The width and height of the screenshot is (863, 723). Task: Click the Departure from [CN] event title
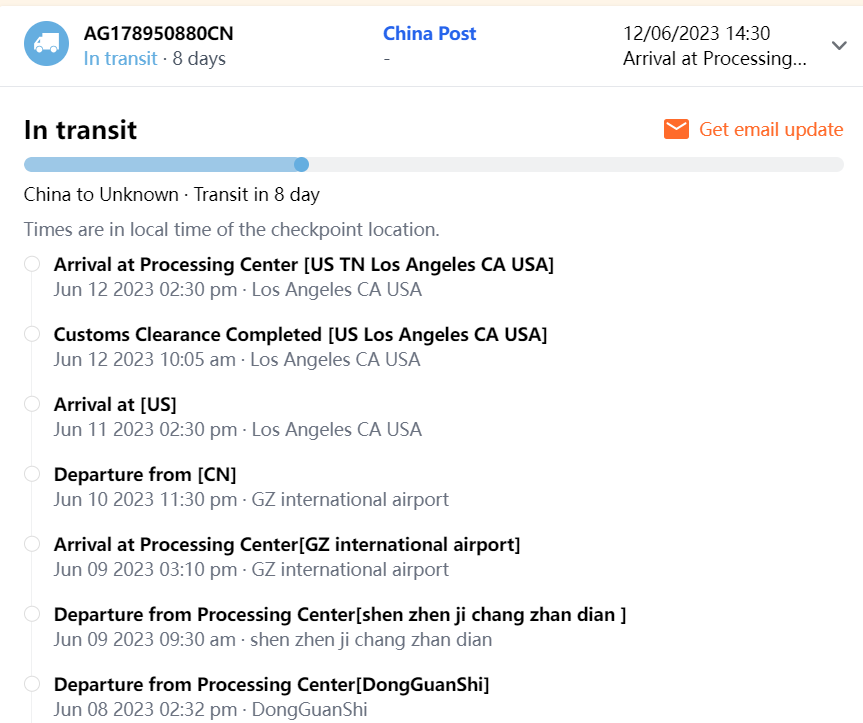click(145, 474)
